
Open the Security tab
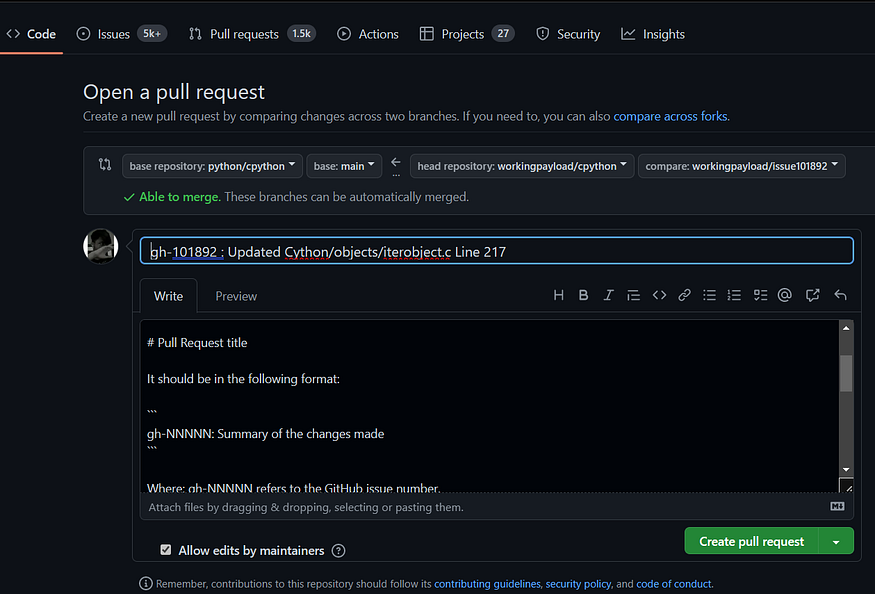[x=568, y=34]
